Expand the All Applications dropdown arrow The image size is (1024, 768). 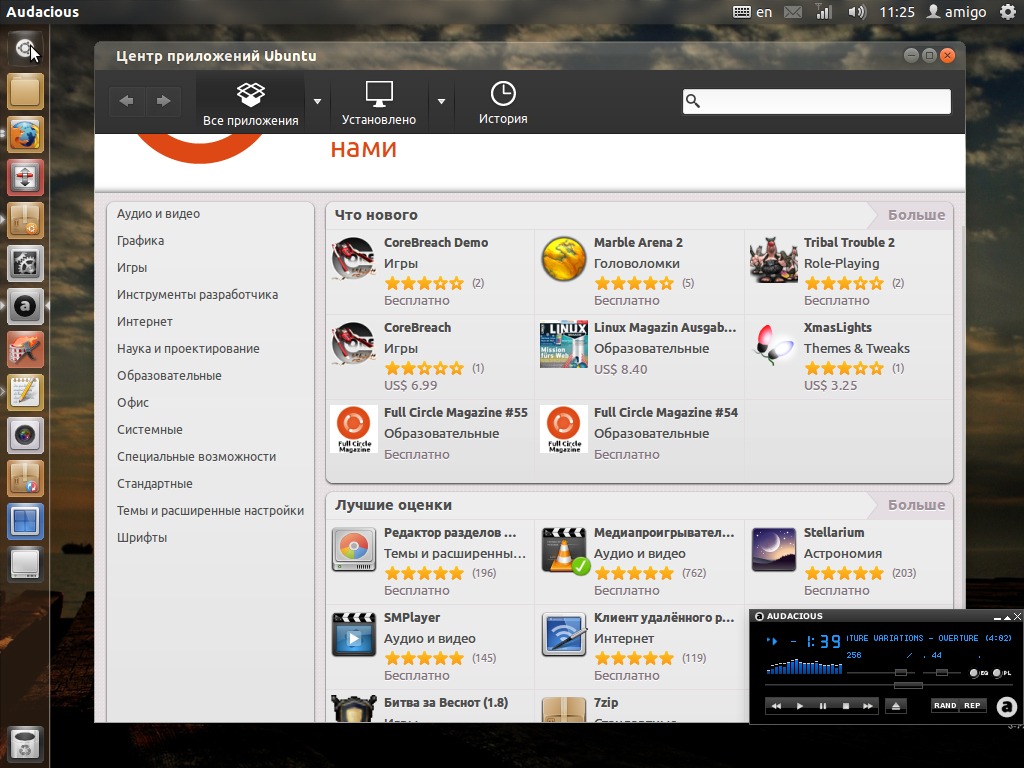coord(317,102)
